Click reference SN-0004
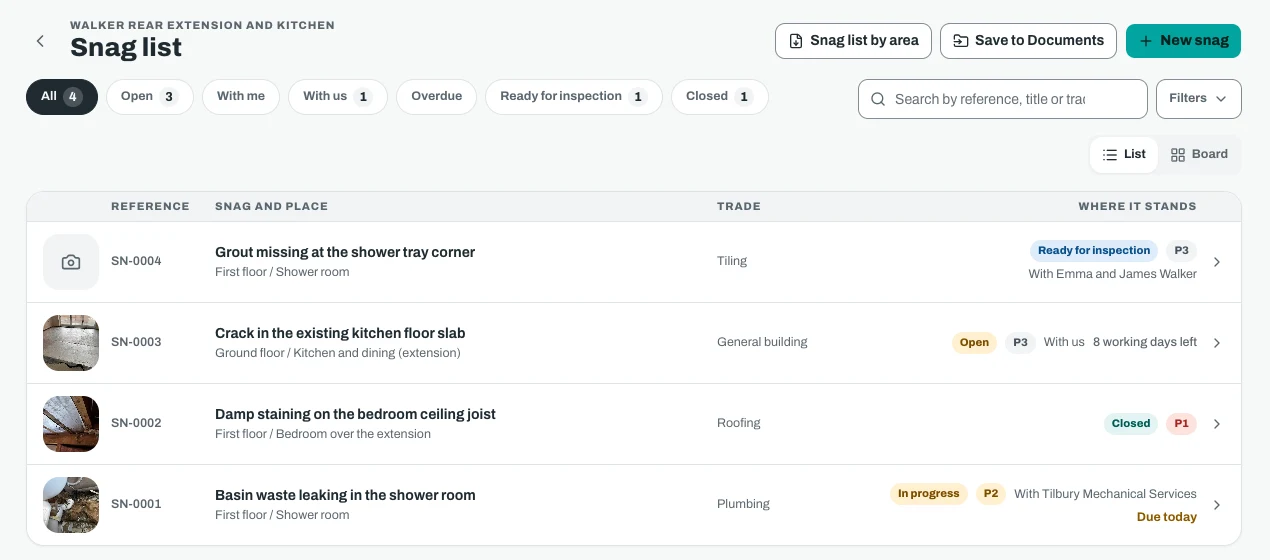The height and width of the screenshot is (560, 1270). click(x=136, y=261)
